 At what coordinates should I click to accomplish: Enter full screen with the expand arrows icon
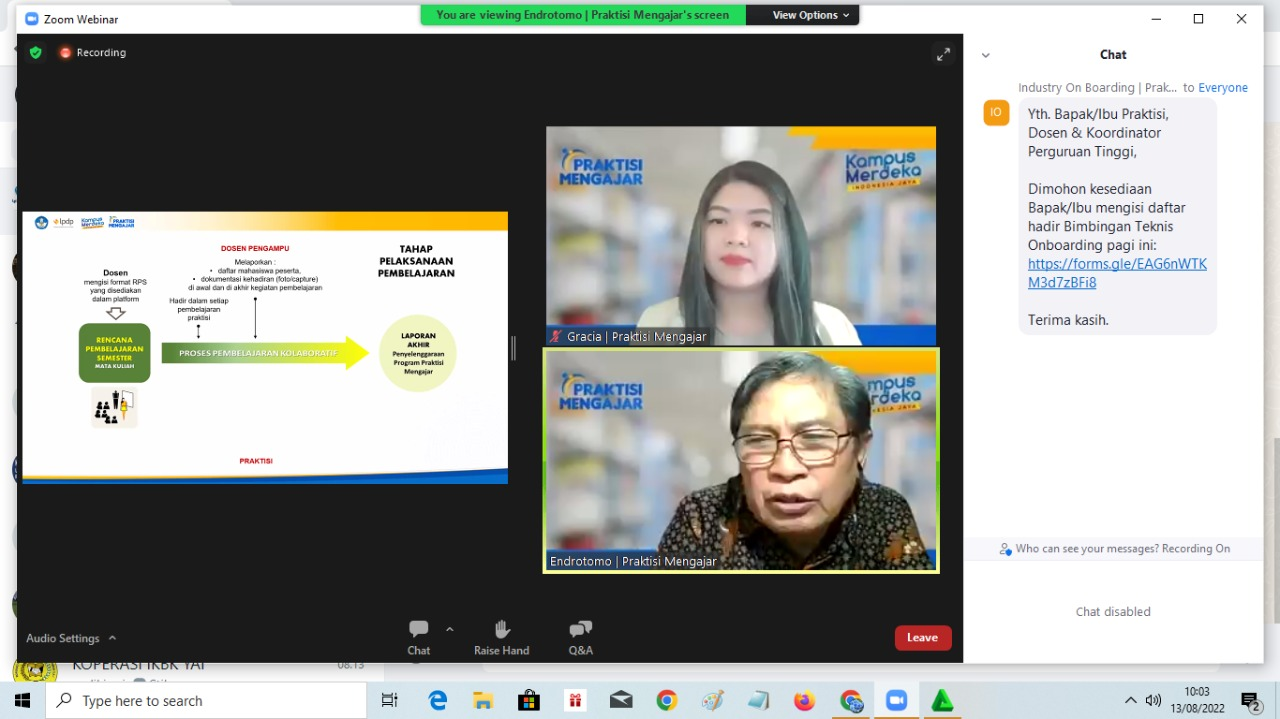tap(943, 54)
